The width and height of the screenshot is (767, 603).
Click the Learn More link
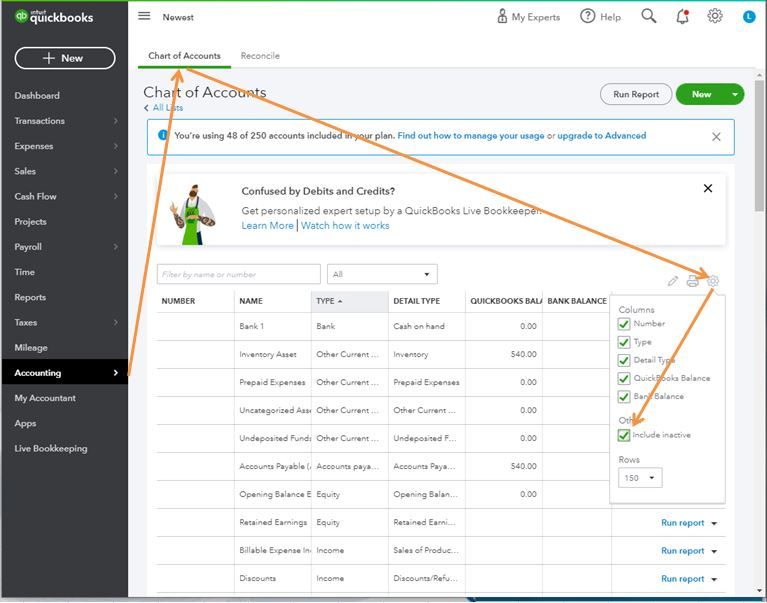[268, 225]
